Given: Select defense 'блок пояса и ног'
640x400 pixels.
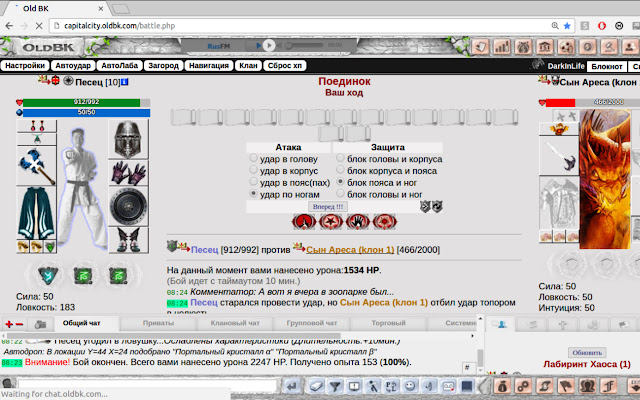Looking at the screenshot, I should [x=340, y=182].
